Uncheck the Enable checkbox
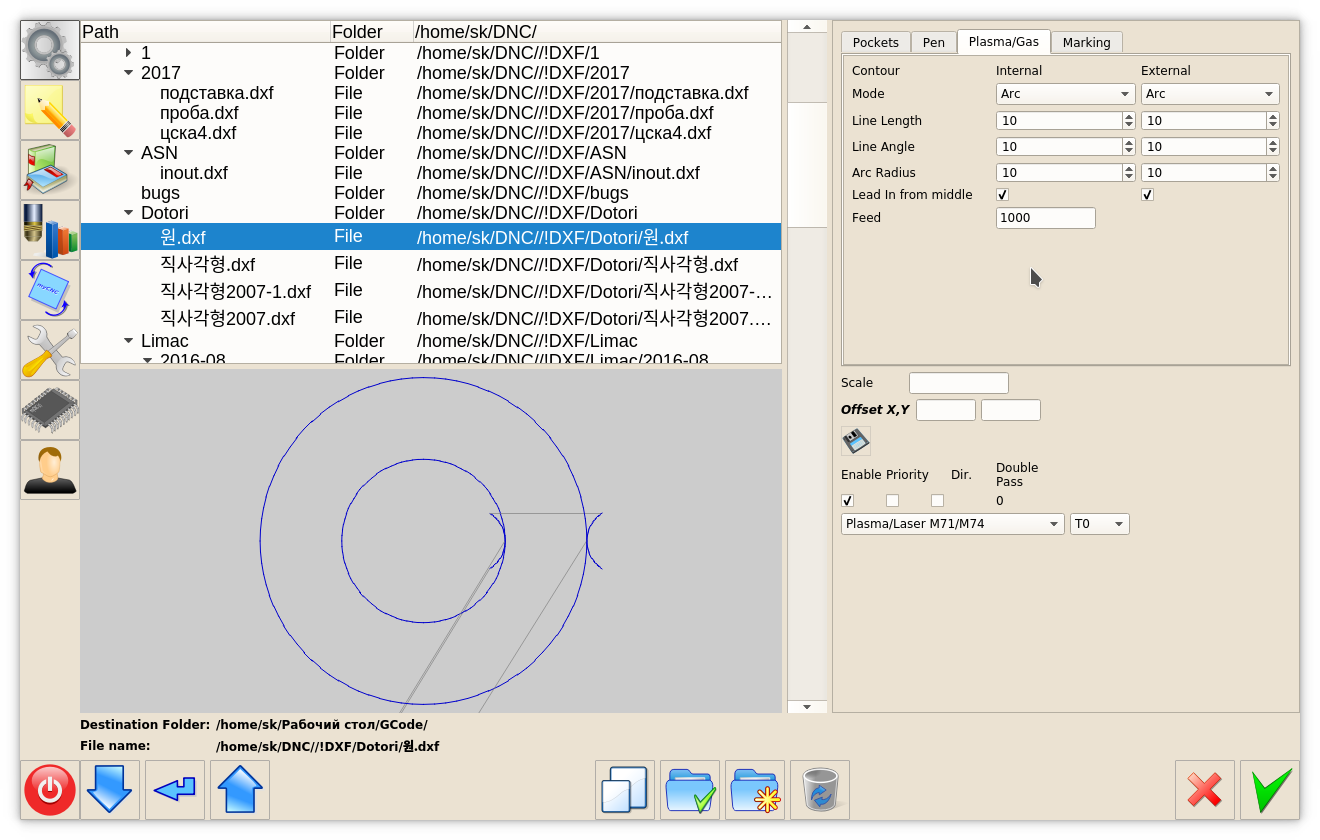Viewport: 1320px width, 840px height. (848, 501)
